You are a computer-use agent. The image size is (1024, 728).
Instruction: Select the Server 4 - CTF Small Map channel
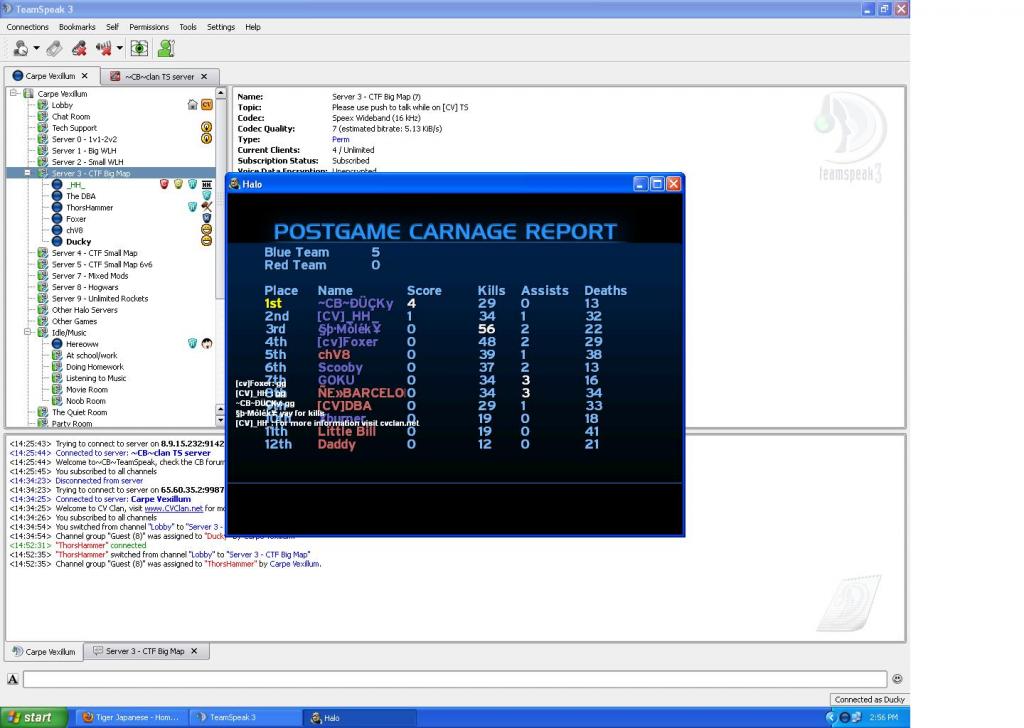(x=95, y=253)
